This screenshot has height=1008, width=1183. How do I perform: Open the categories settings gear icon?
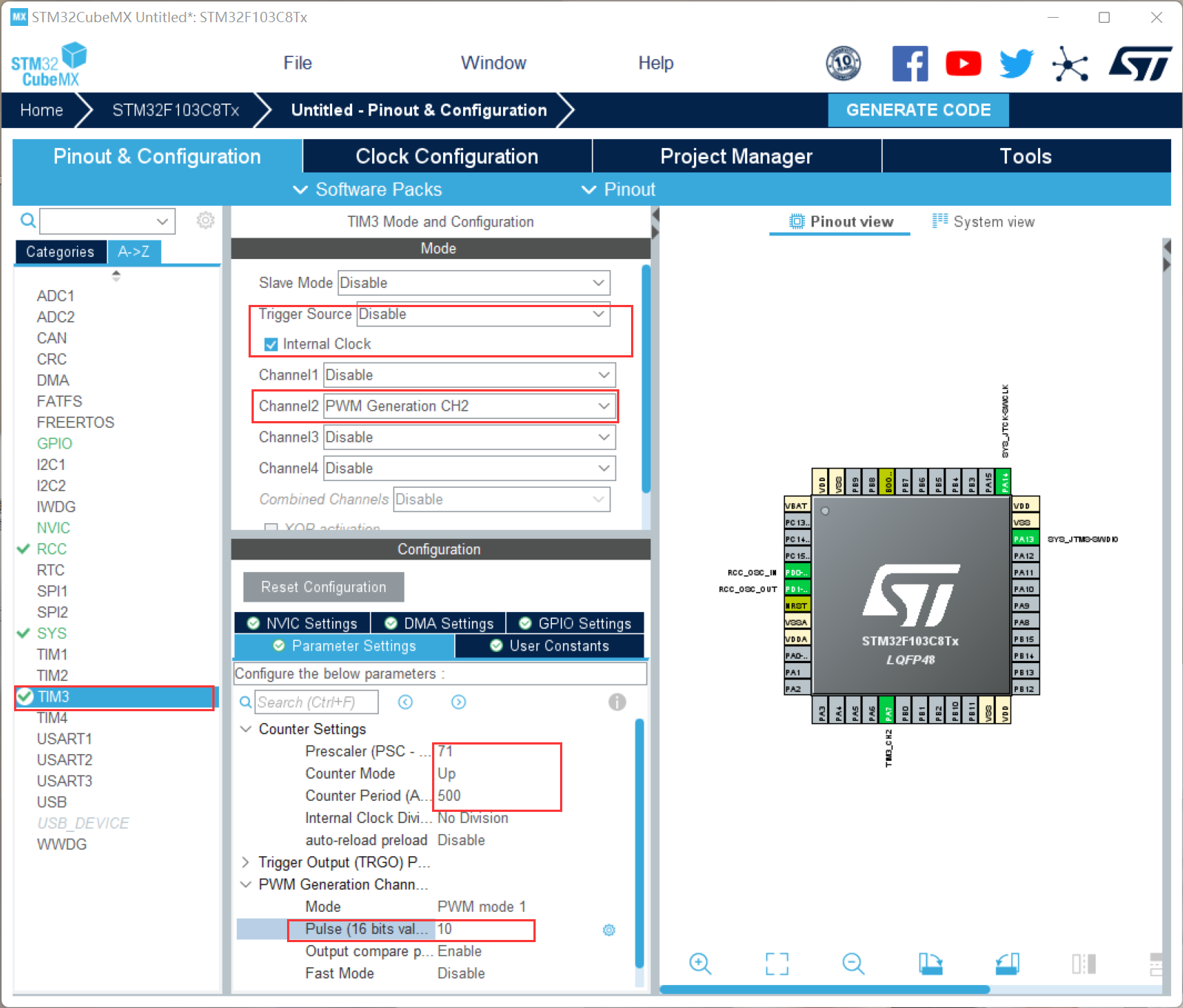pyautogui.click(x=205, y=221)
